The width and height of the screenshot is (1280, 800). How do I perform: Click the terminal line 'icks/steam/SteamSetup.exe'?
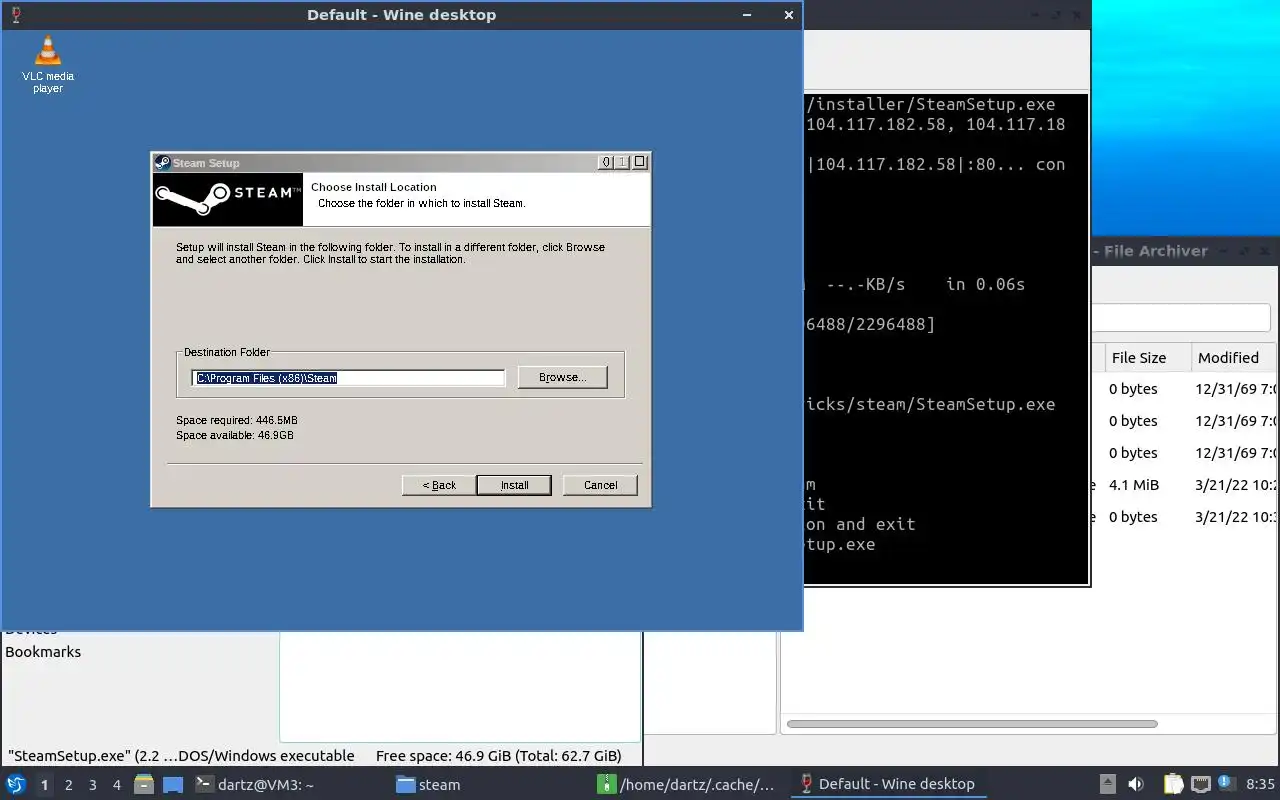tap(931, 404)
